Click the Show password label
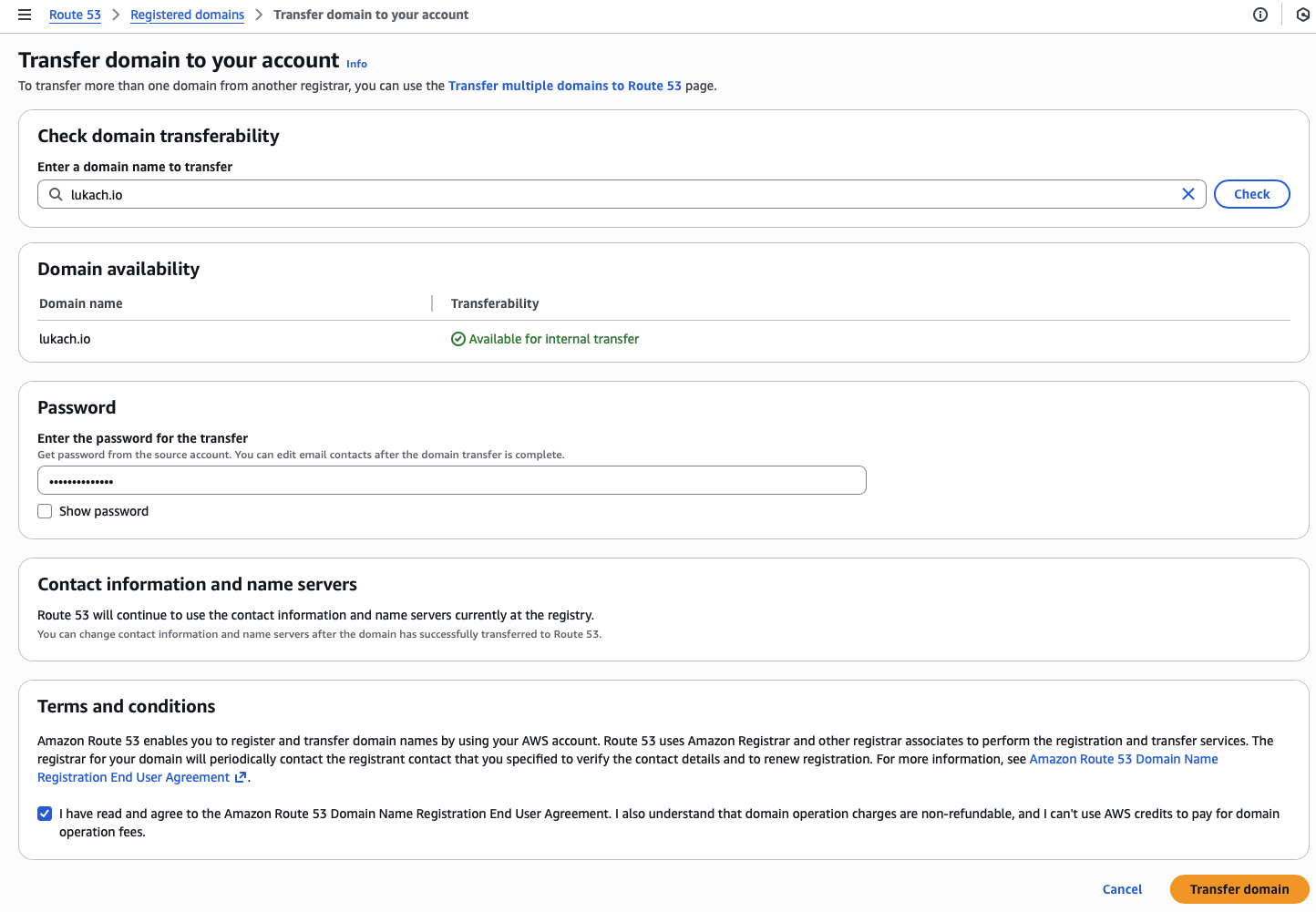This screenshot has height=912, width=1316. pos(104,511)
